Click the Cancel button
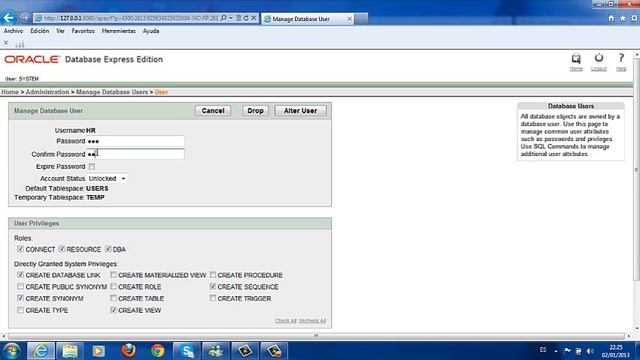Image resolution: width=640 pixels, height=360 pixels. pos(213,111)
